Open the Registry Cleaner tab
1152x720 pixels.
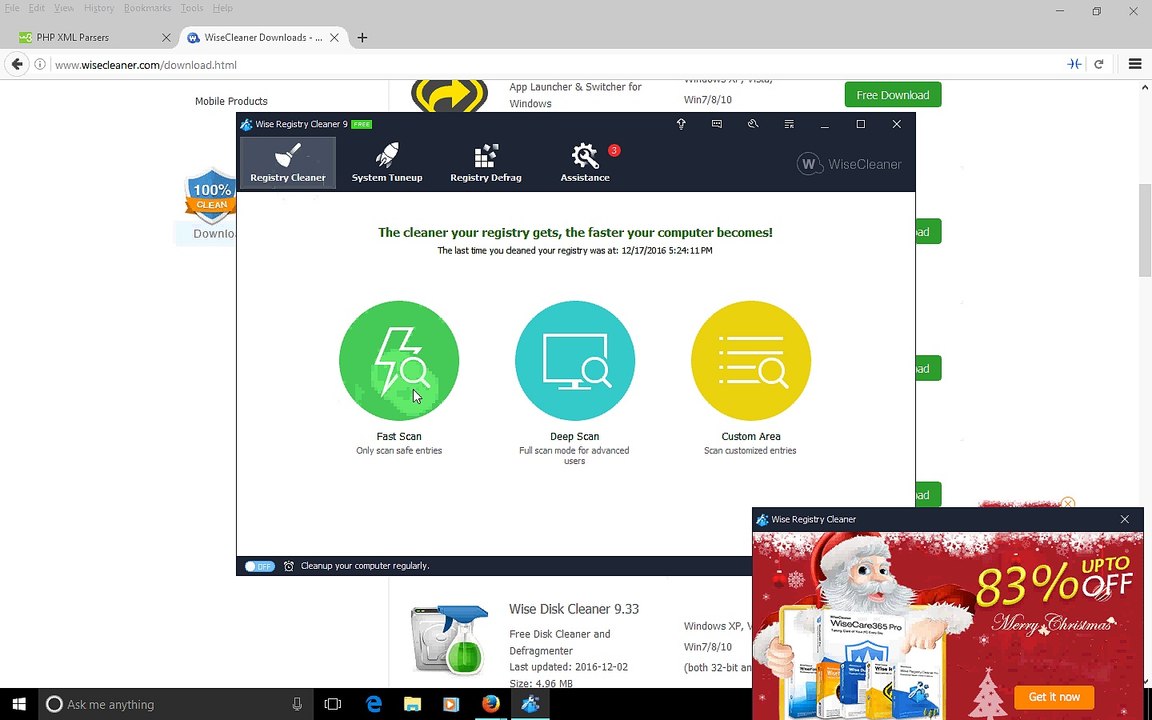[x=287, y=162]
